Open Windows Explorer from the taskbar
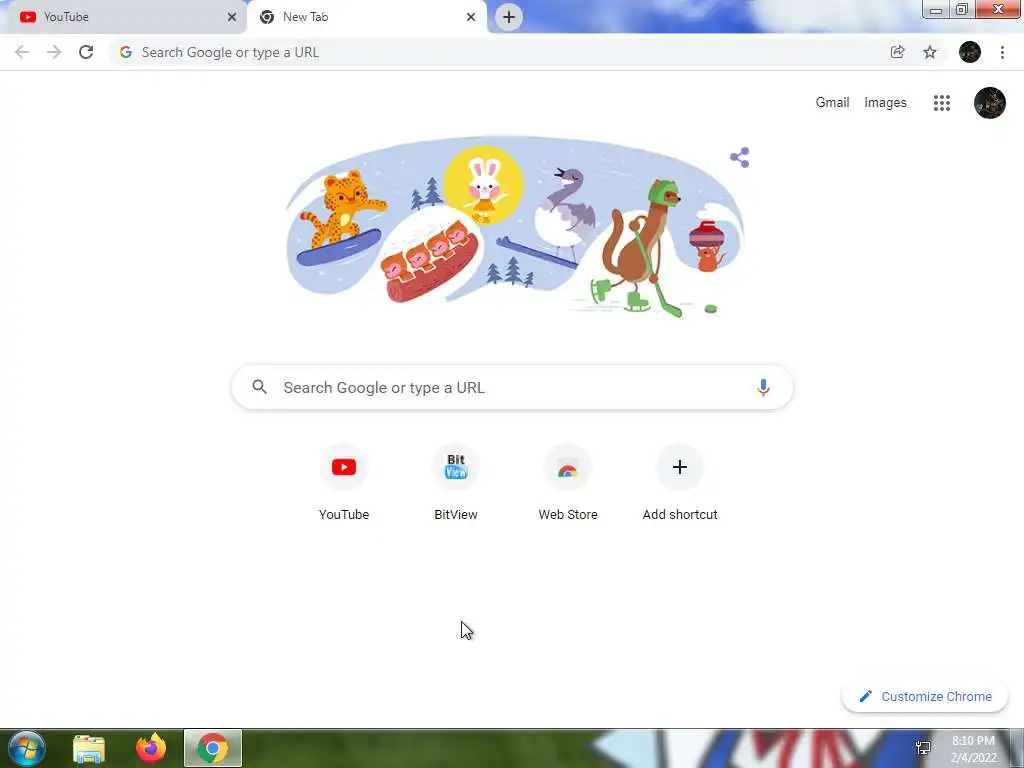Image resolution: width=1024 pixels, height=768 pixels. point(89,748)
